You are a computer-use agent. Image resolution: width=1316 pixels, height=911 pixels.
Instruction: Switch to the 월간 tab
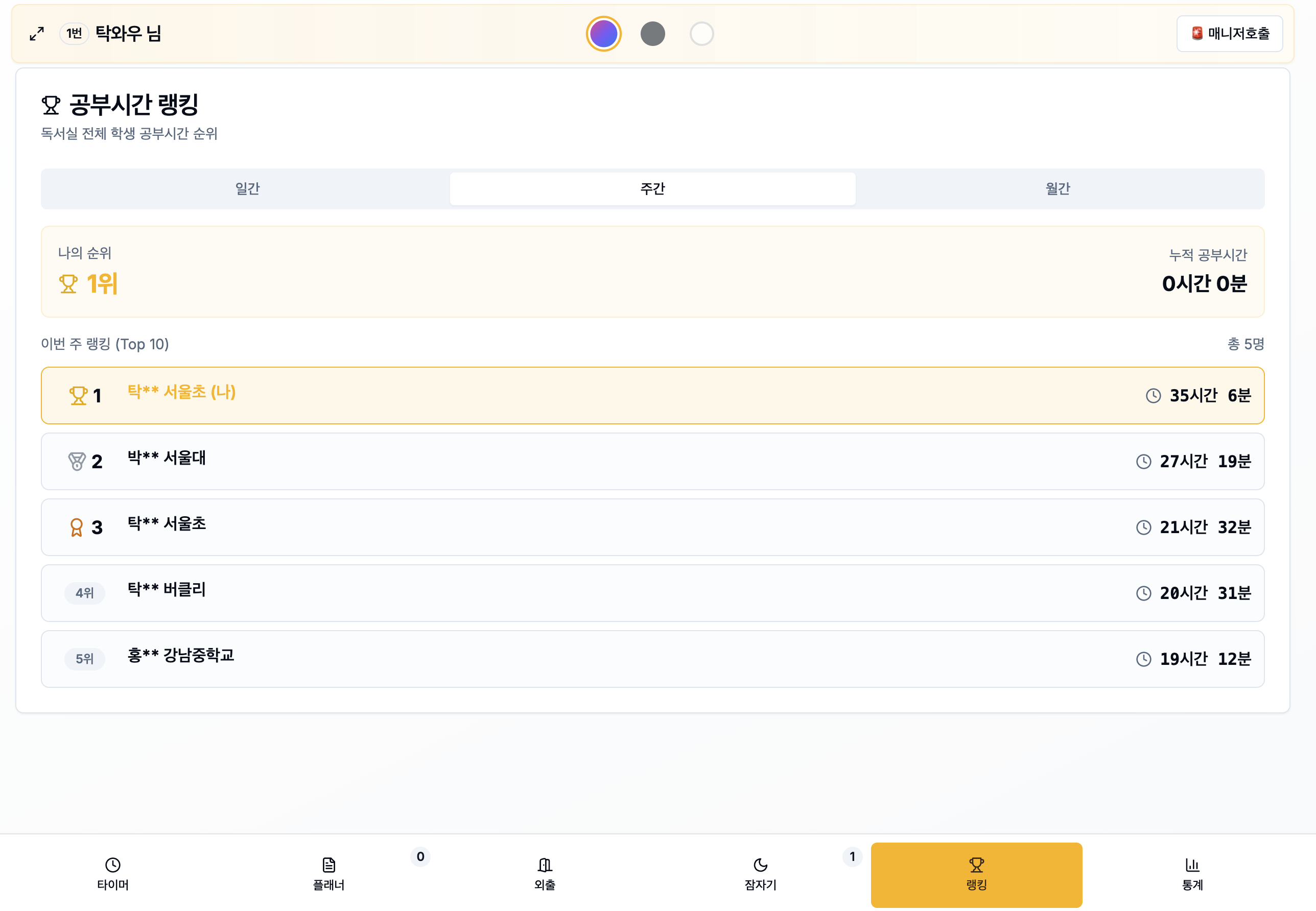[x=1057, y=189]
